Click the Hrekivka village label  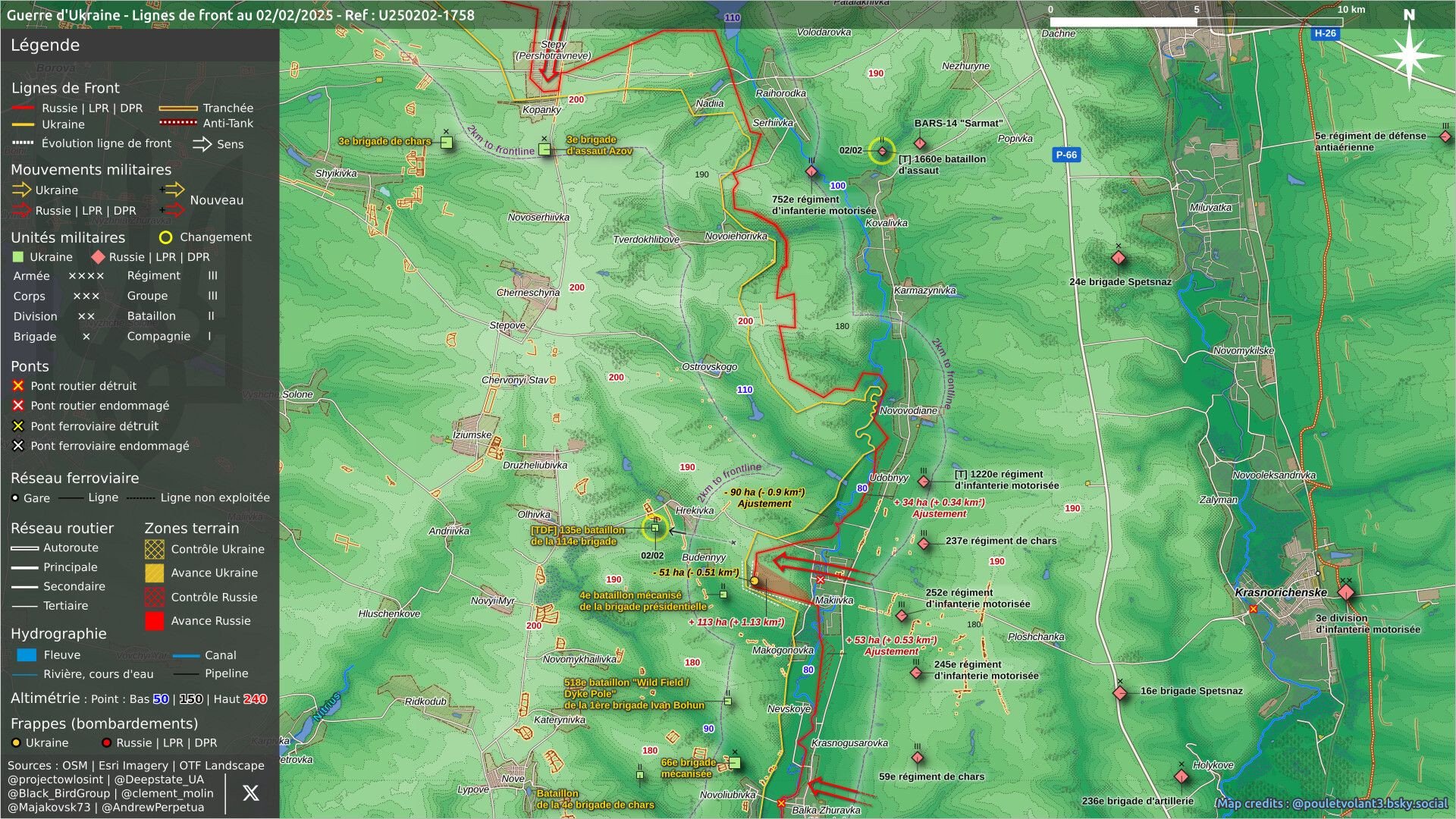coord(695,510)
